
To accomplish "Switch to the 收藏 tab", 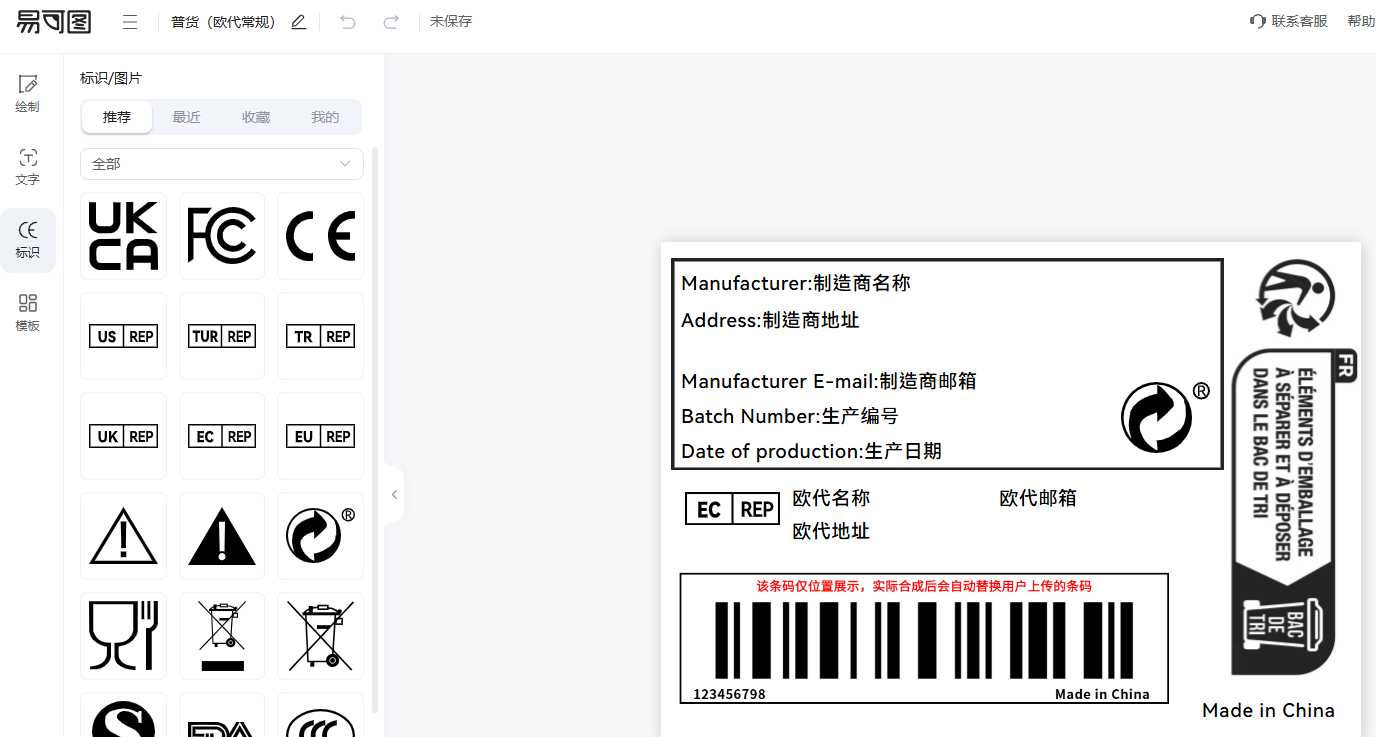I will click(x=256, y=117).
